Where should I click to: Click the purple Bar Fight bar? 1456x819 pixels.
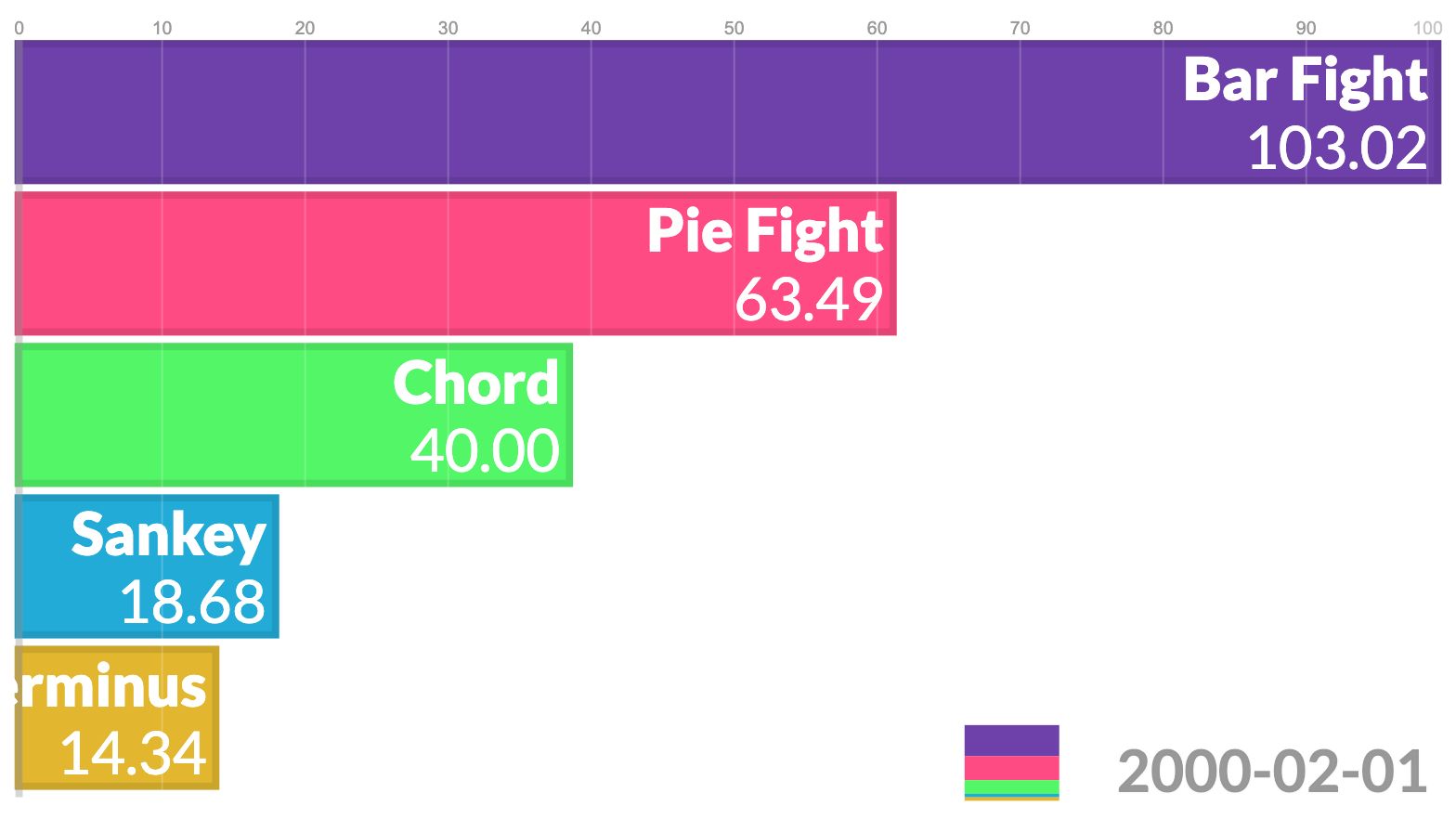point(728,111)
